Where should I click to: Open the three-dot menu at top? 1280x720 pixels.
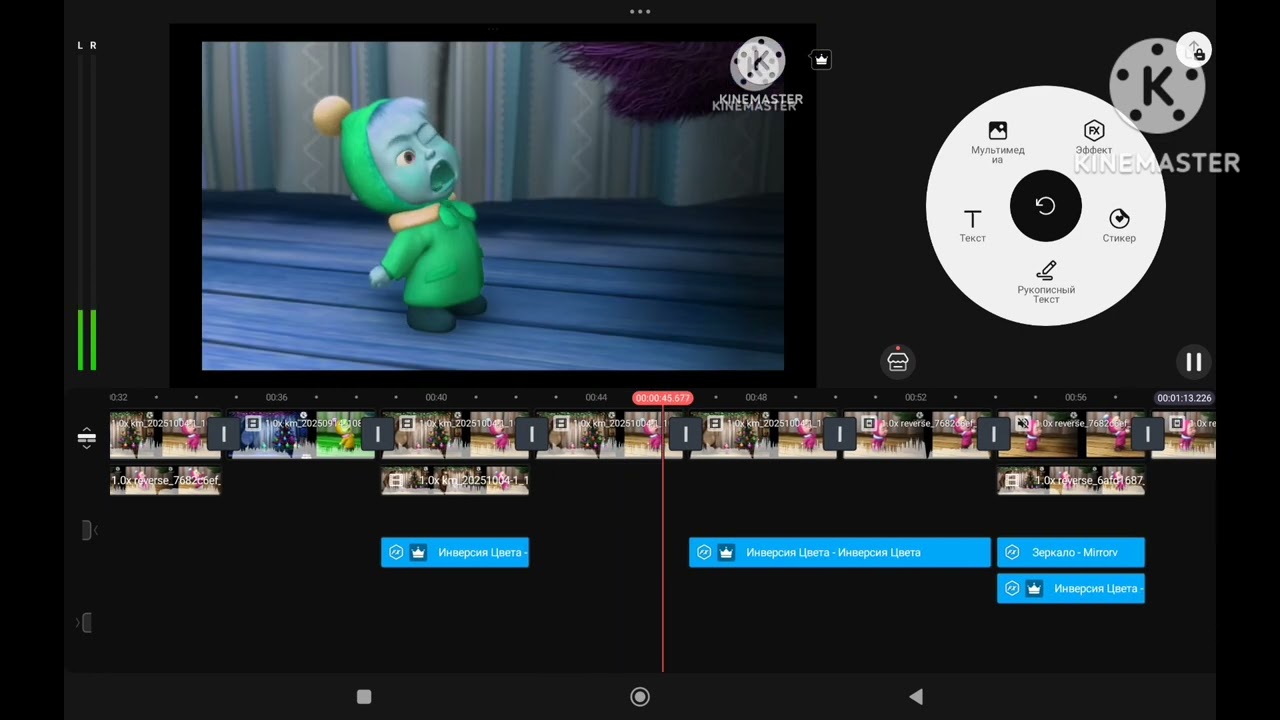pos(640,12)
